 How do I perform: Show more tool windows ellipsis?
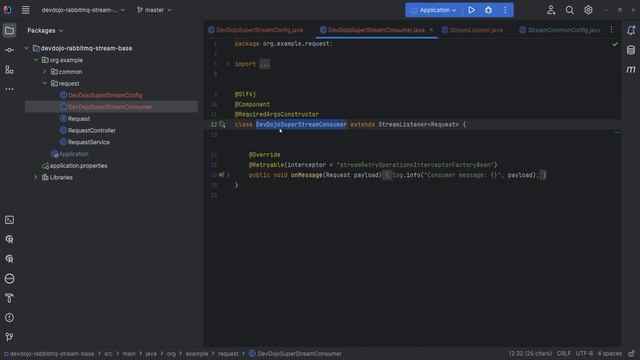pyautogui.click(x=9, y=89)
